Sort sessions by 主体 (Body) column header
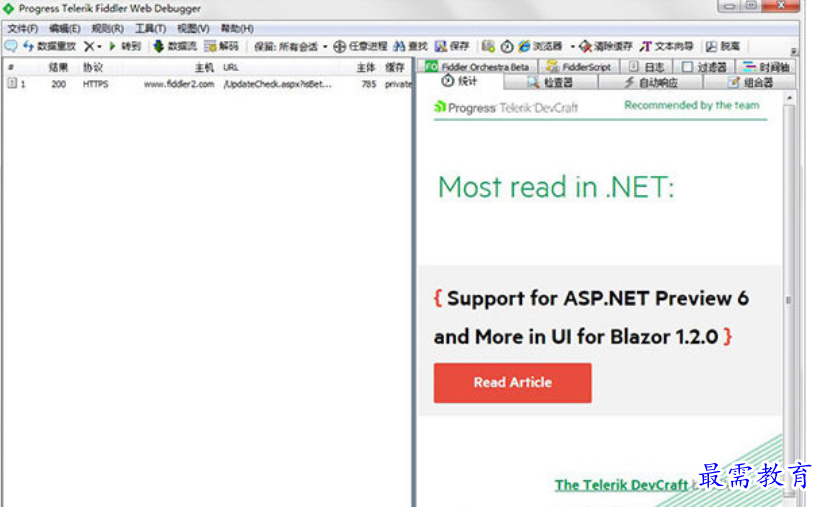This screenshot has height=507, width=820. [366, 67]
